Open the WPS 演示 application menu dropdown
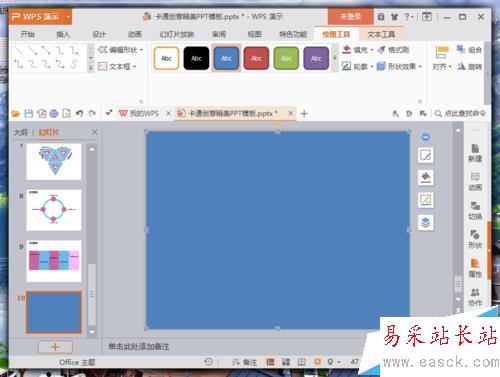 click(68, 17)
